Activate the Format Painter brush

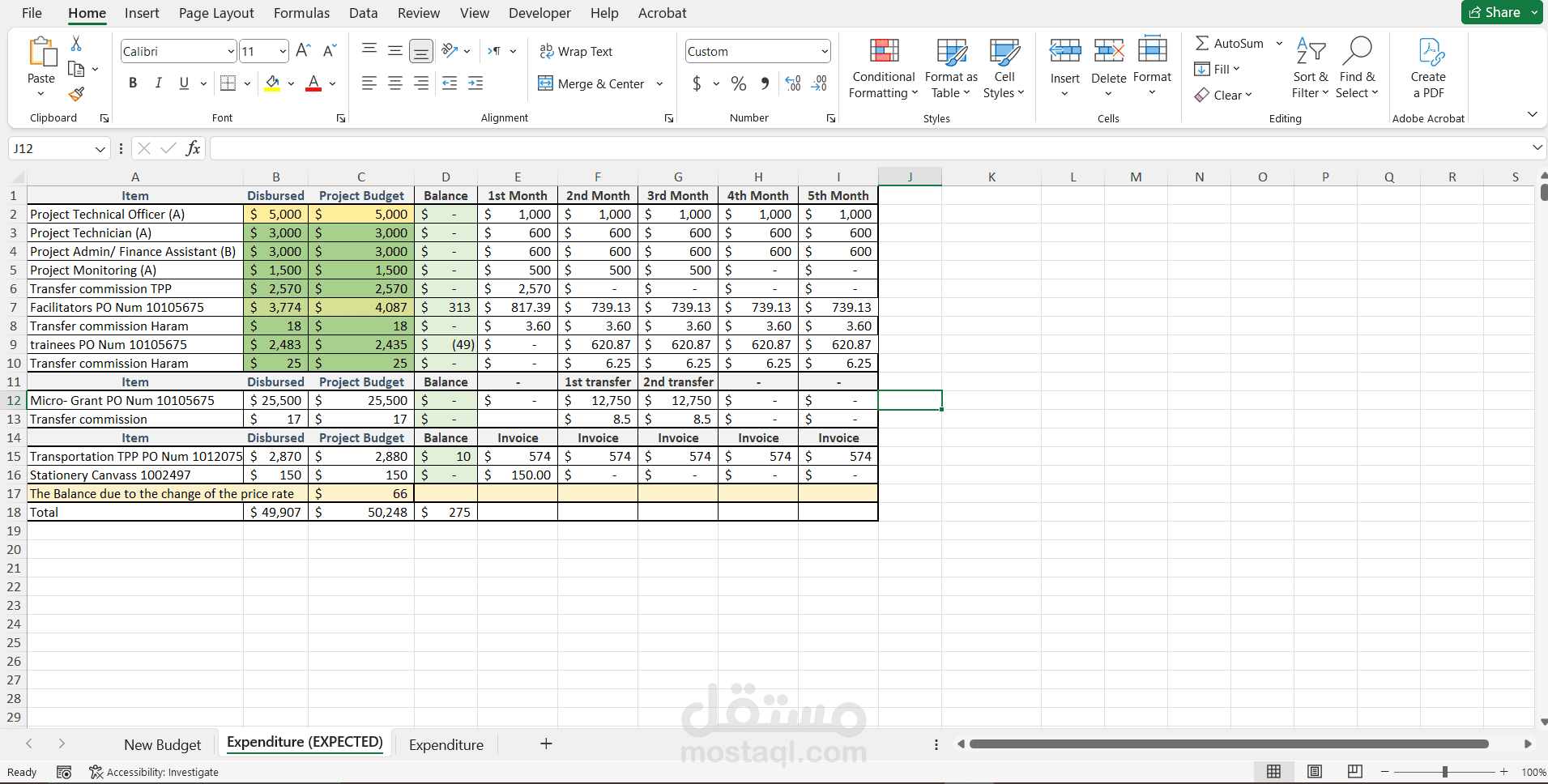pos(76,94)
